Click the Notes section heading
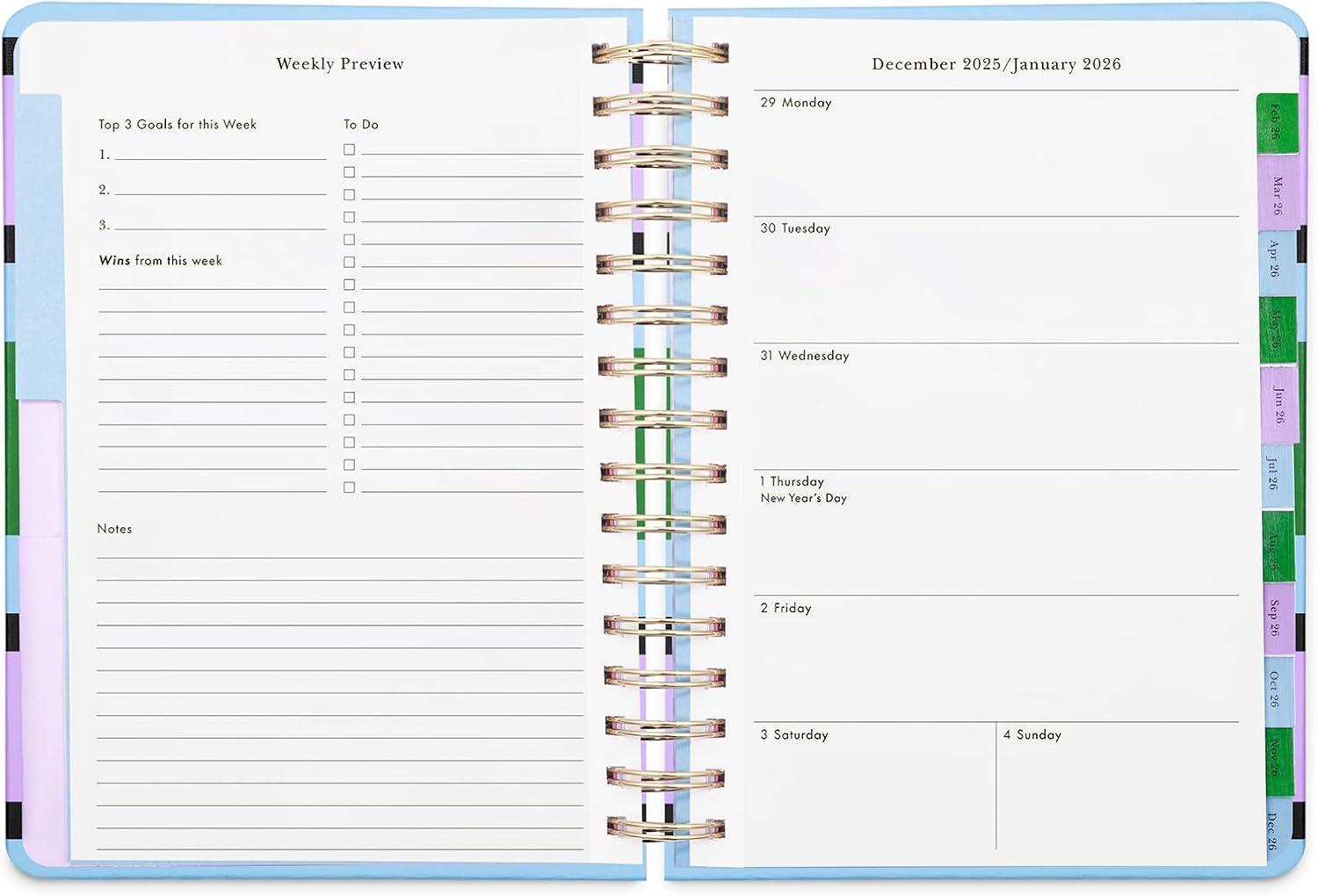This screenshot has width=1318, height=896. (x=114, y=529)
